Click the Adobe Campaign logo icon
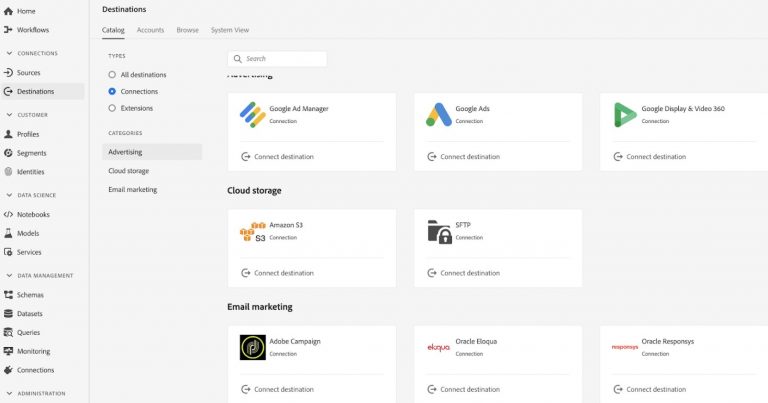 coord(252,347)
